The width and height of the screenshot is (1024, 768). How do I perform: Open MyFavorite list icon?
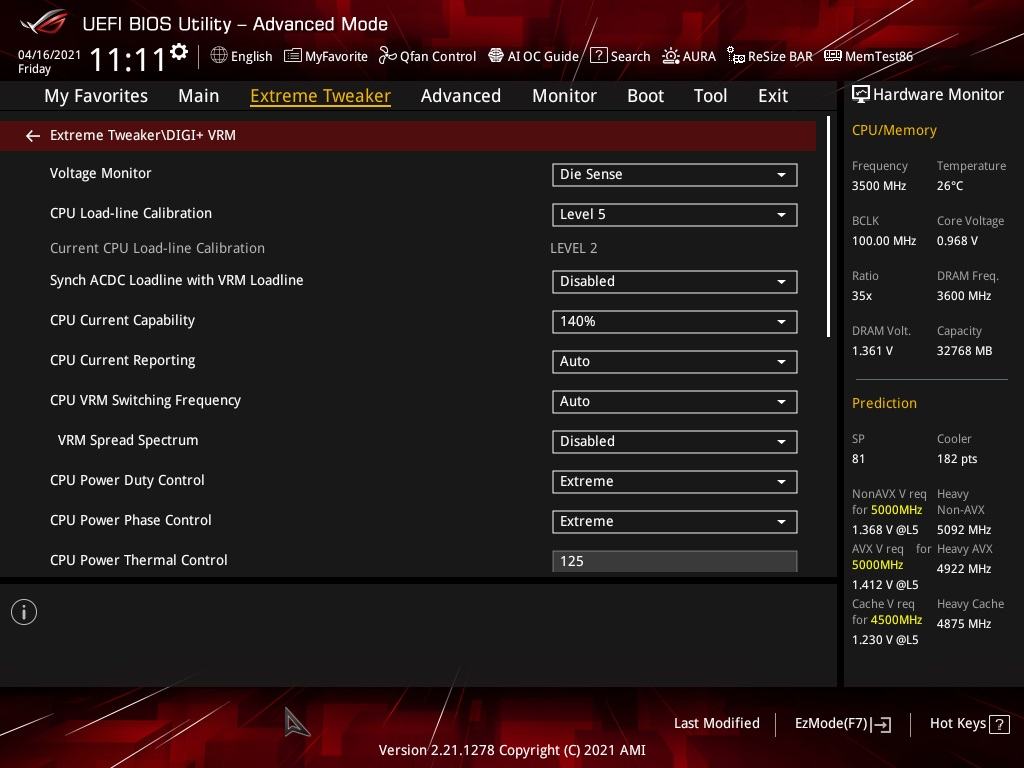point(293,56)
